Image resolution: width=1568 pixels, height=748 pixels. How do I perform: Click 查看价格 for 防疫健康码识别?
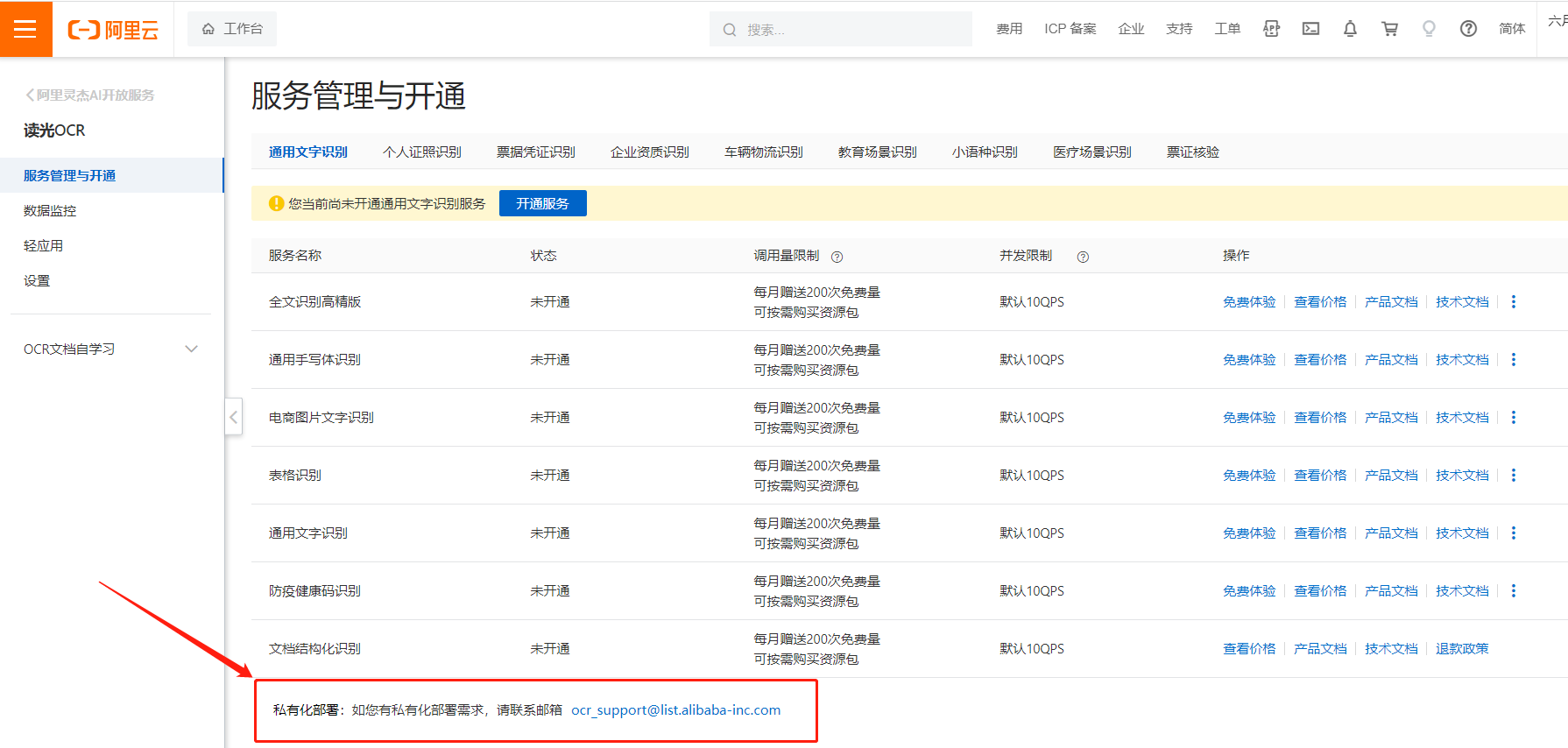[1320, 590]
